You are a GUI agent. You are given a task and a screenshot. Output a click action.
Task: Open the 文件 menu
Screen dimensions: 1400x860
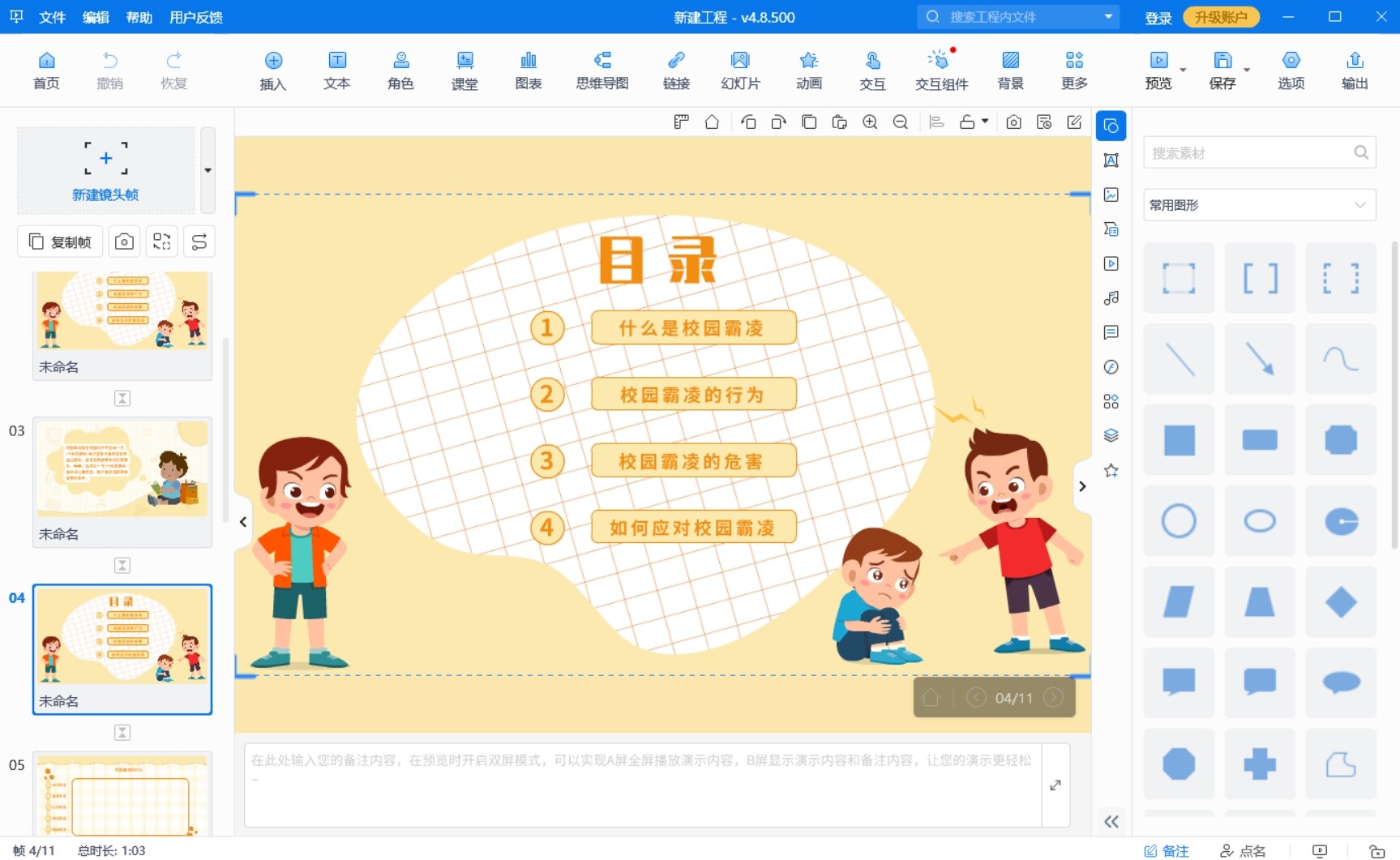52,17
